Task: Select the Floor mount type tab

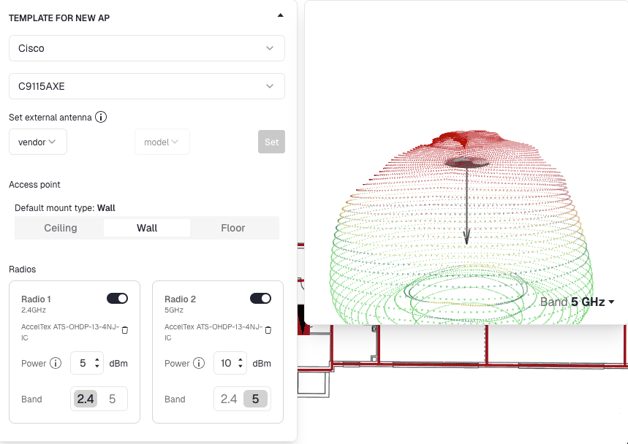Action: tap(233, 228)
